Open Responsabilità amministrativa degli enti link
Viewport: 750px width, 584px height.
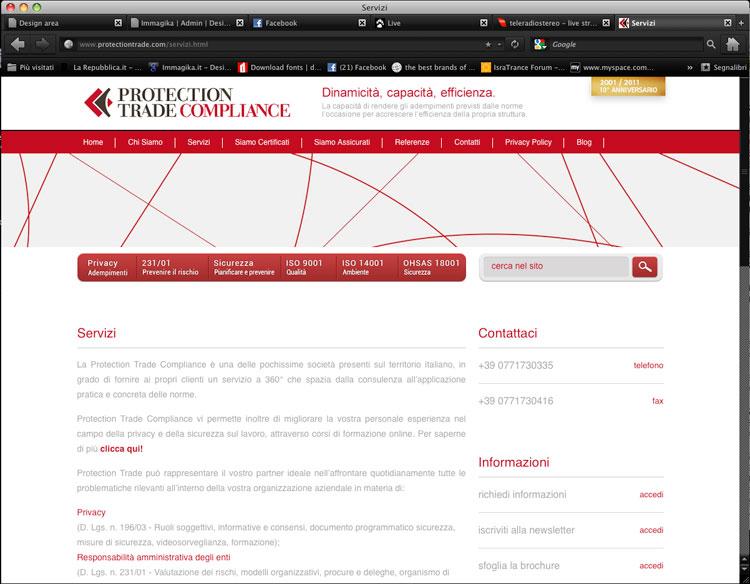pyautogui.click(x=154, y=557)
